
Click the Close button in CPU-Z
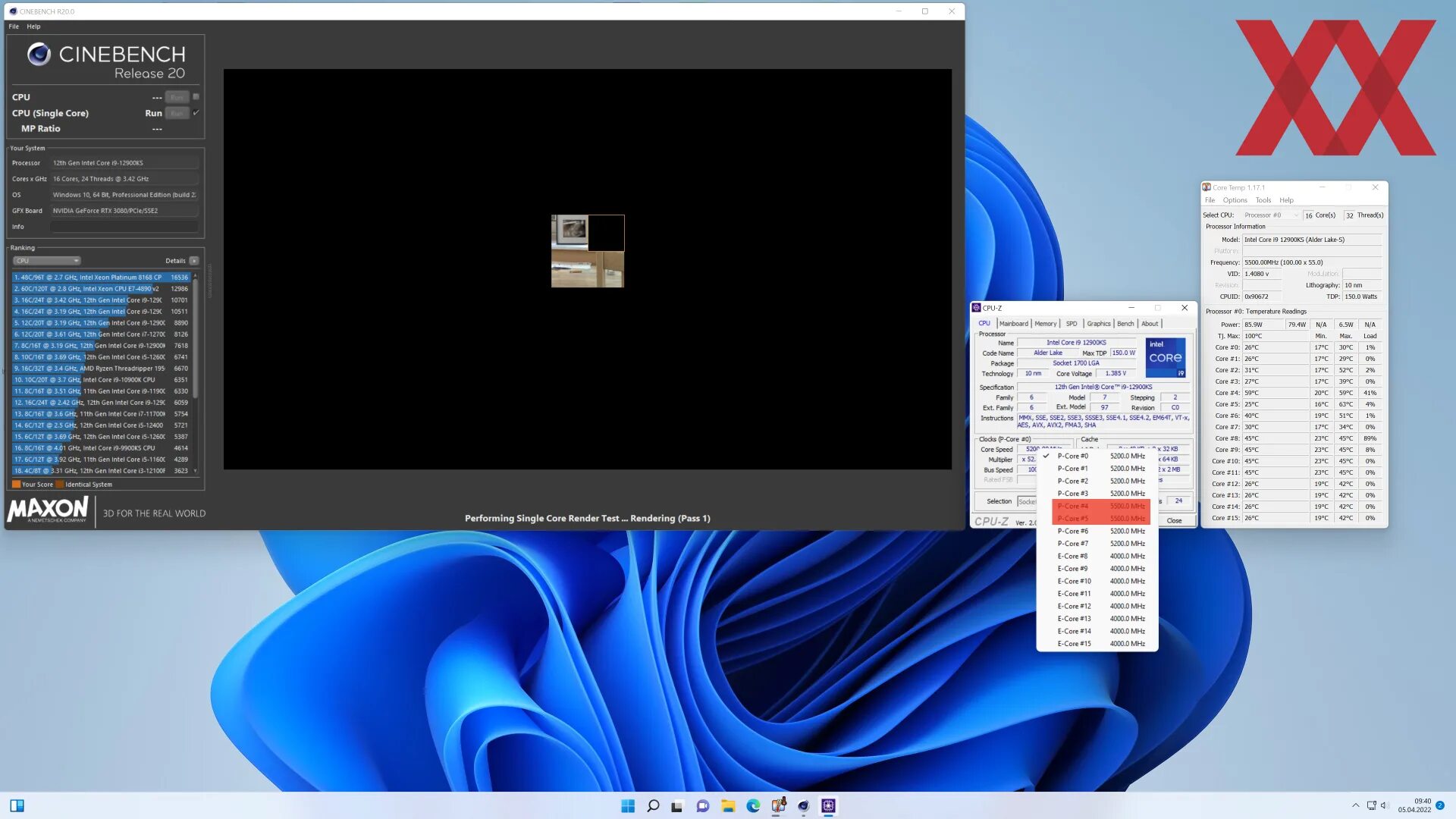coord(1174,521)
